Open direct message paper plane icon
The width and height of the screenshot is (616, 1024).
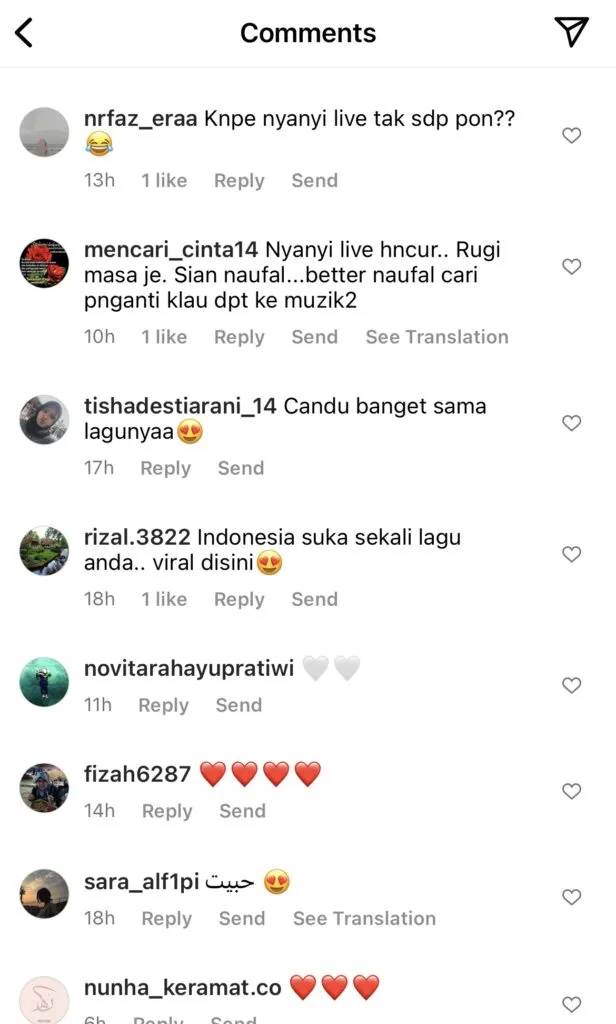pyautogui.click(x=572, y=32)
